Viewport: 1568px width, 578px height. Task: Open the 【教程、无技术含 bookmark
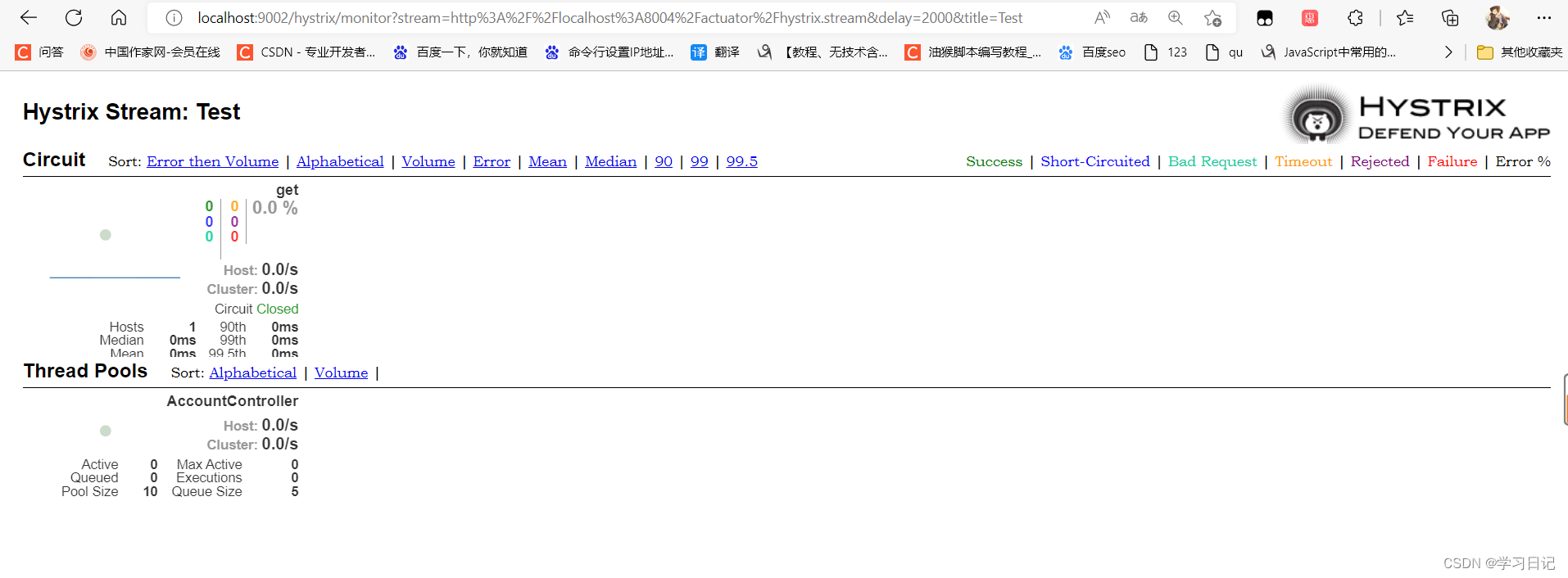pyautogui.click(x=823, y=52)
